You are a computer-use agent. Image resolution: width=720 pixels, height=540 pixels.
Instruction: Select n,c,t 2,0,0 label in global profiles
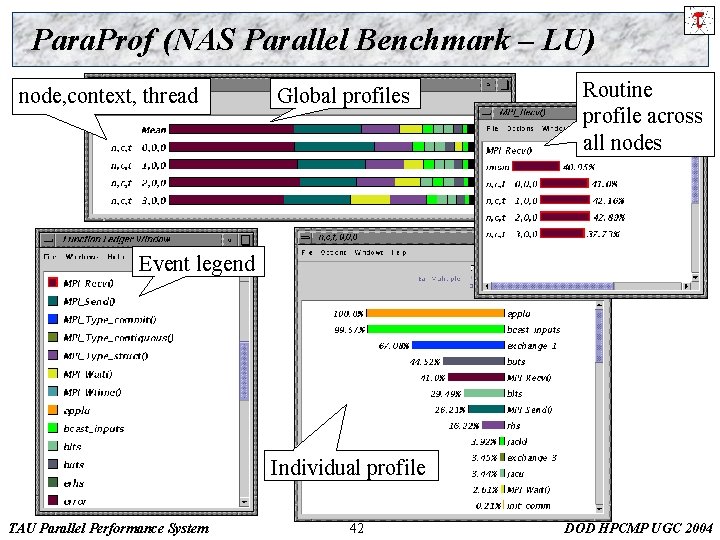tap(138, 183)
